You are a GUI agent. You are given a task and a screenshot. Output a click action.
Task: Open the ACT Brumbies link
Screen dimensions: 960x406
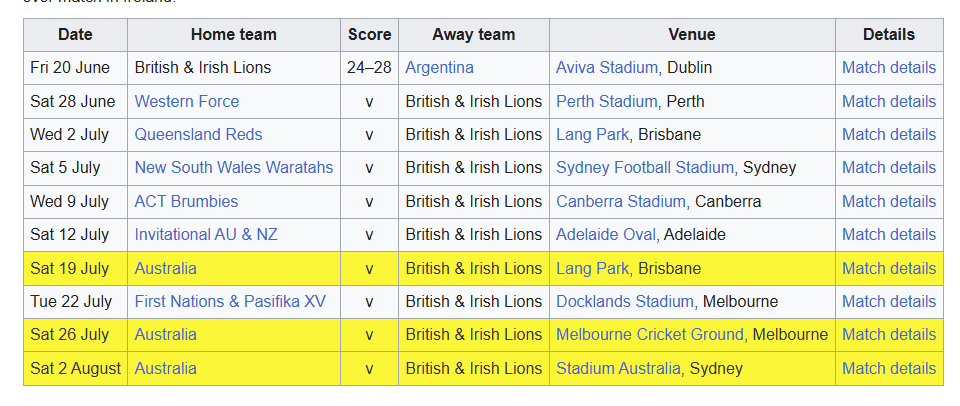pos(186,201)
